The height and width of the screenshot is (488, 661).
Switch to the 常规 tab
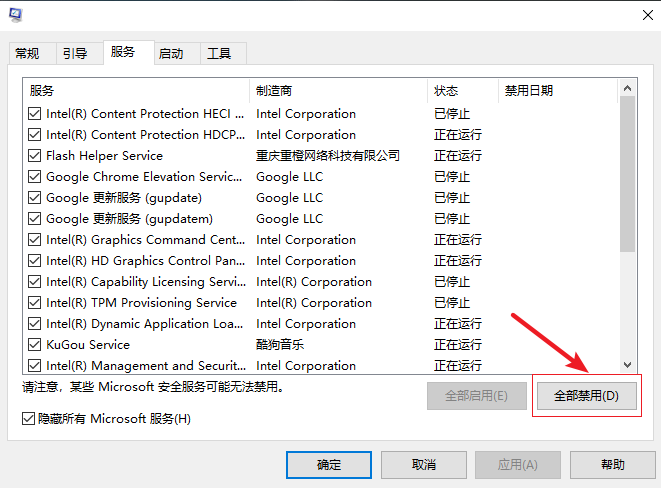tap(28, 54)
